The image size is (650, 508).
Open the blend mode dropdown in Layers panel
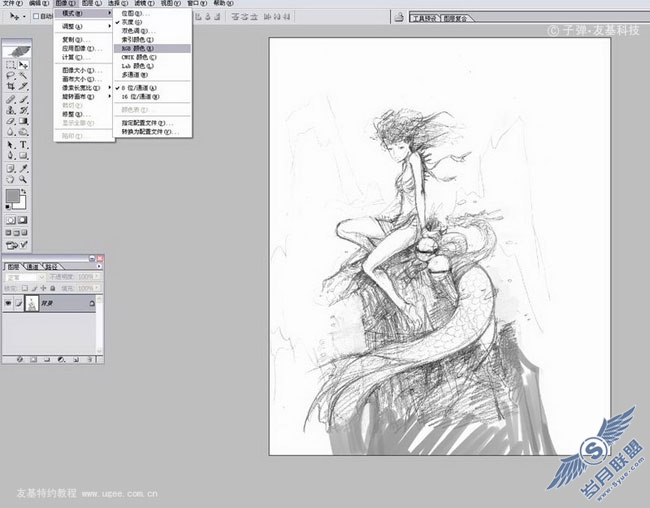coord(25,277)
